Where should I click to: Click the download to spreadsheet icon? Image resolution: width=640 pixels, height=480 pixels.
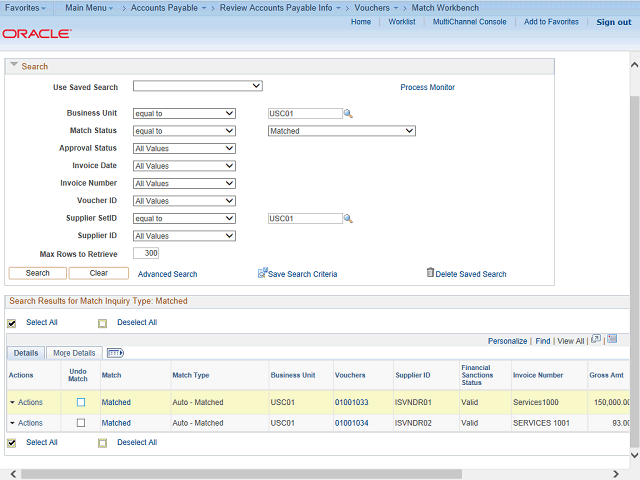(612, 340)
